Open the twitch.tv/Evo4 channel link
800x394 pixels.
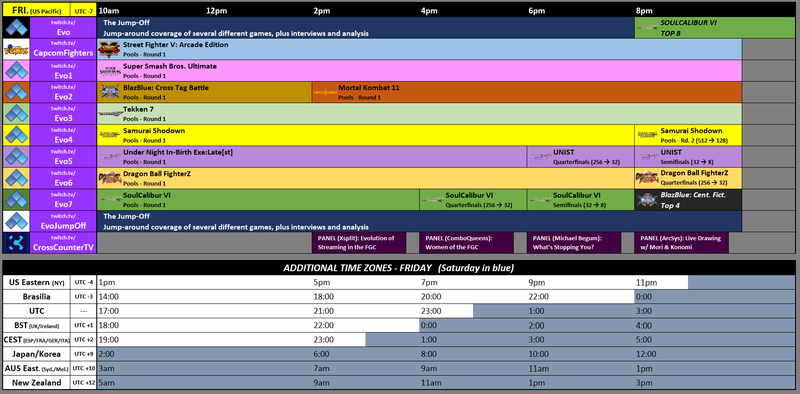[x=63, y=135]
